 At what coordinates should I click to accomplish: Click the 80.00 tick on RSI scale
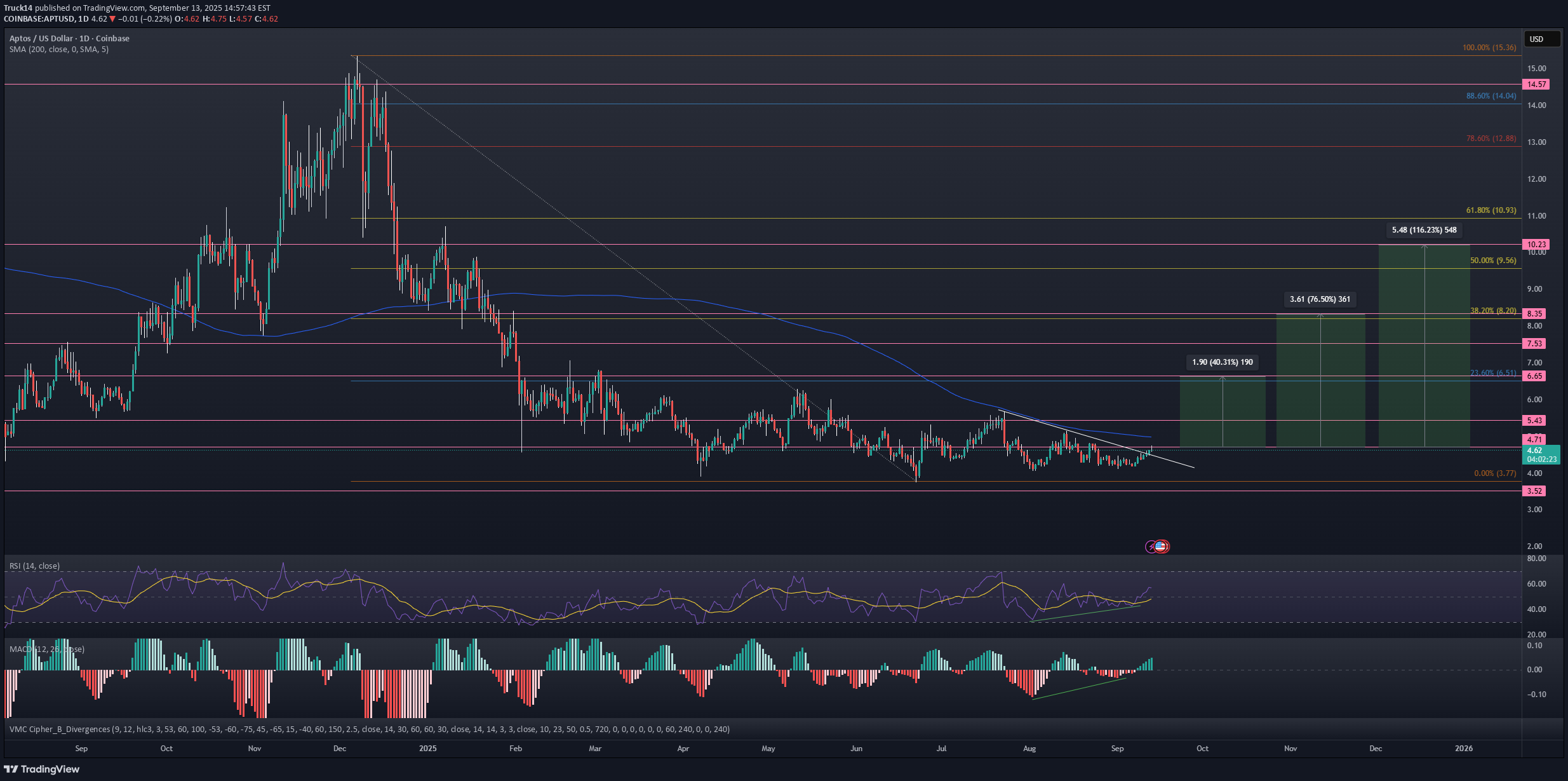pos(1537,559)
